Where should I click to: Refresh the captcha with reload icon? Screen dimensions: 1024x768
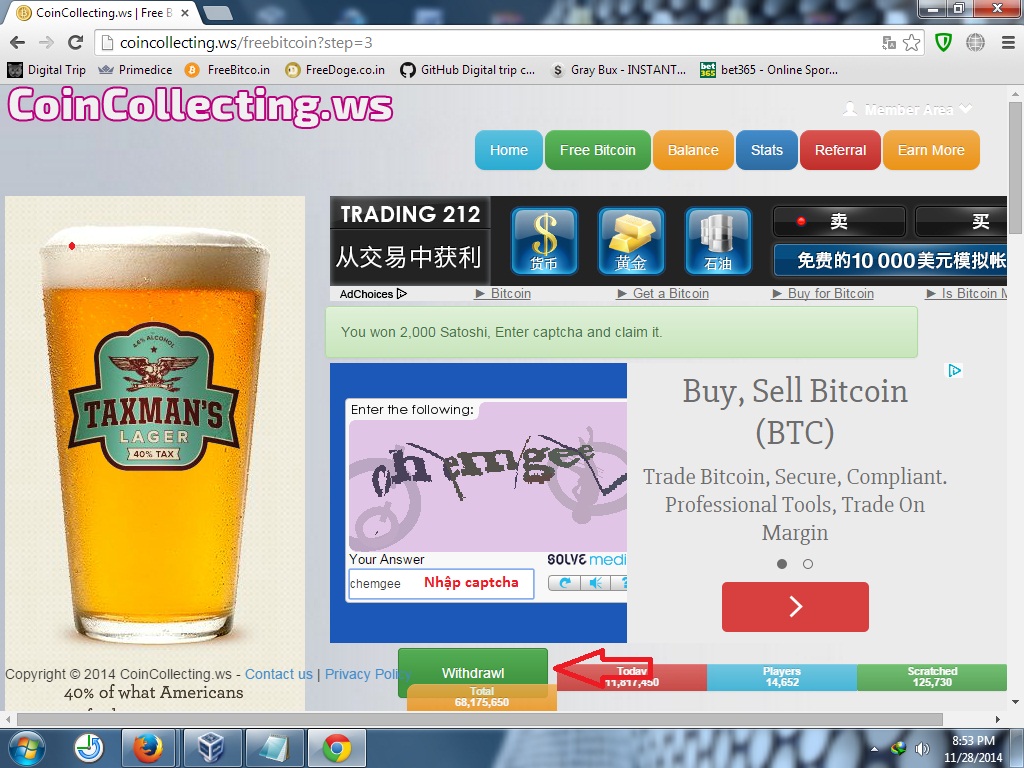click(x=565, y=583)
